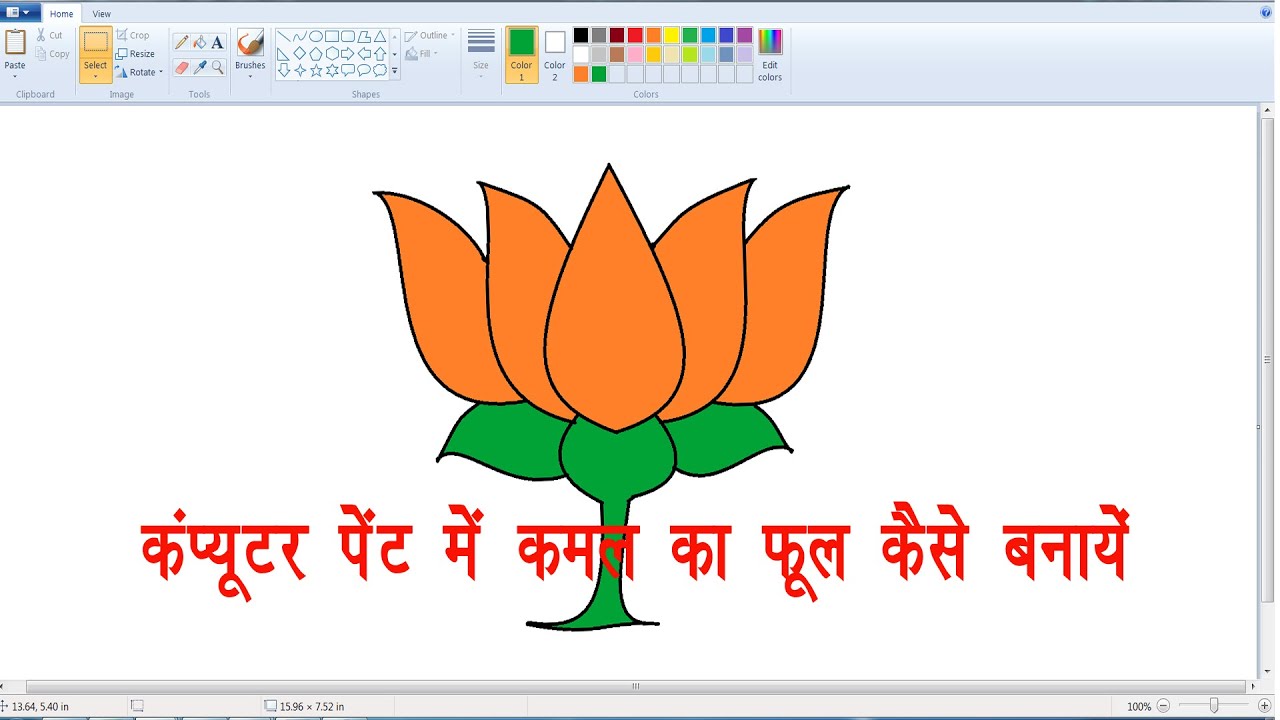Choose the Cloud callout shape
Screen dimensions: 1280x720
(380, 70)
